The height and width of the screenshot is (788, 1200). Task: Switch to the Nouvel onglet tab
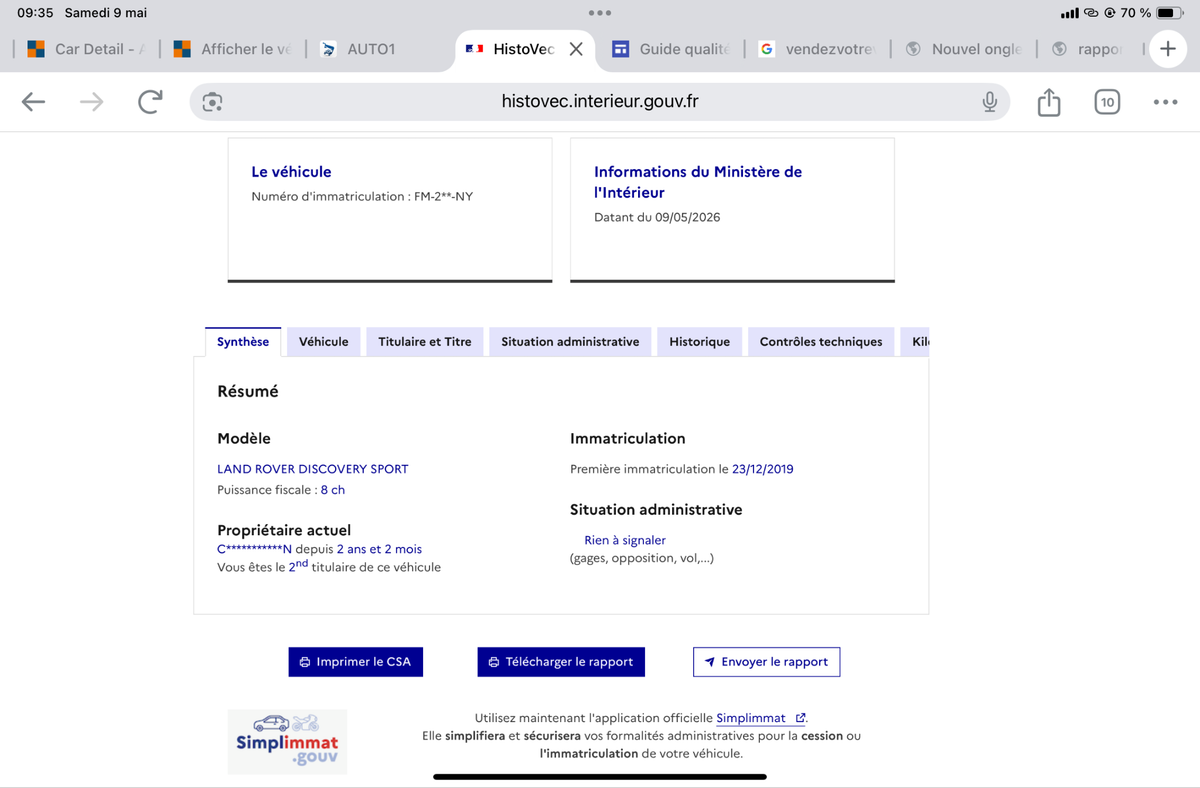964,49
